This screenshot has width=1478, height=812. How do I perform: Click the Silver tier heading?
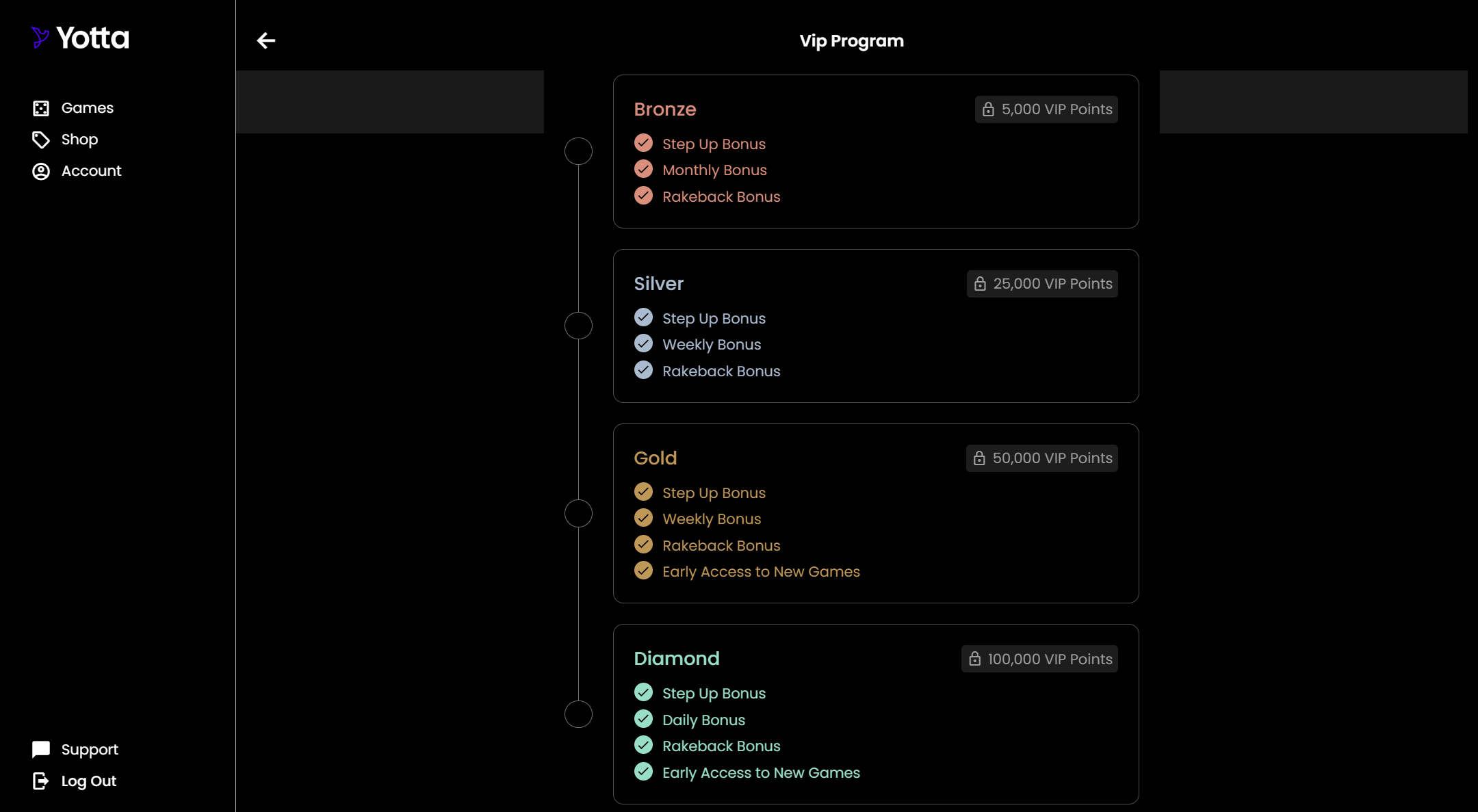point(658,284)
